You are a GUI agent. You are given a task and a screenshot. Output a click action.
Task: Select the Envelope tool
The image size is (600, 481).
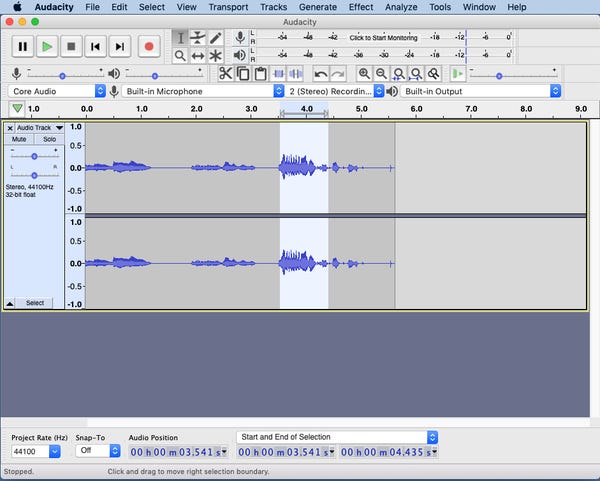click(197, 38)
